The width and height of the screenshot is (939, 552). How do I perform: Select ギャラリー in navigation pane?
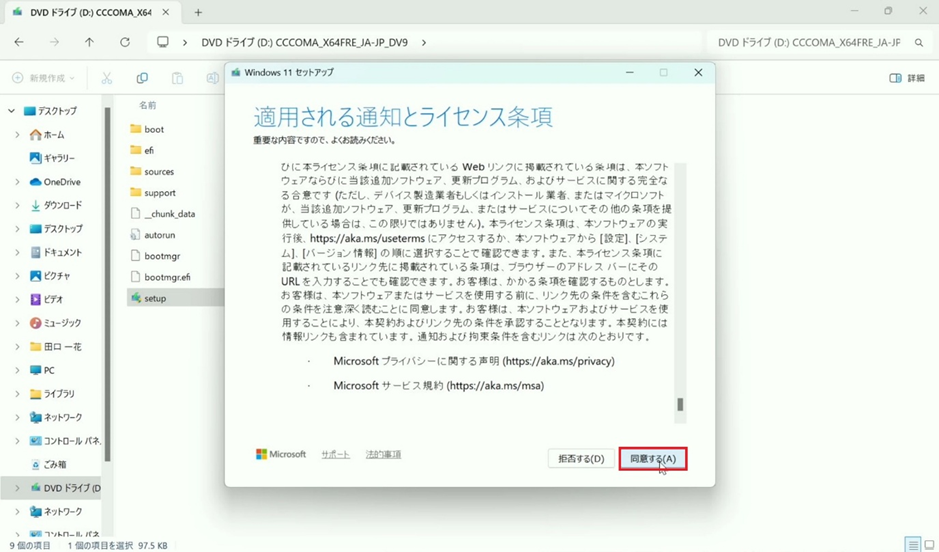tap(59, 158)
